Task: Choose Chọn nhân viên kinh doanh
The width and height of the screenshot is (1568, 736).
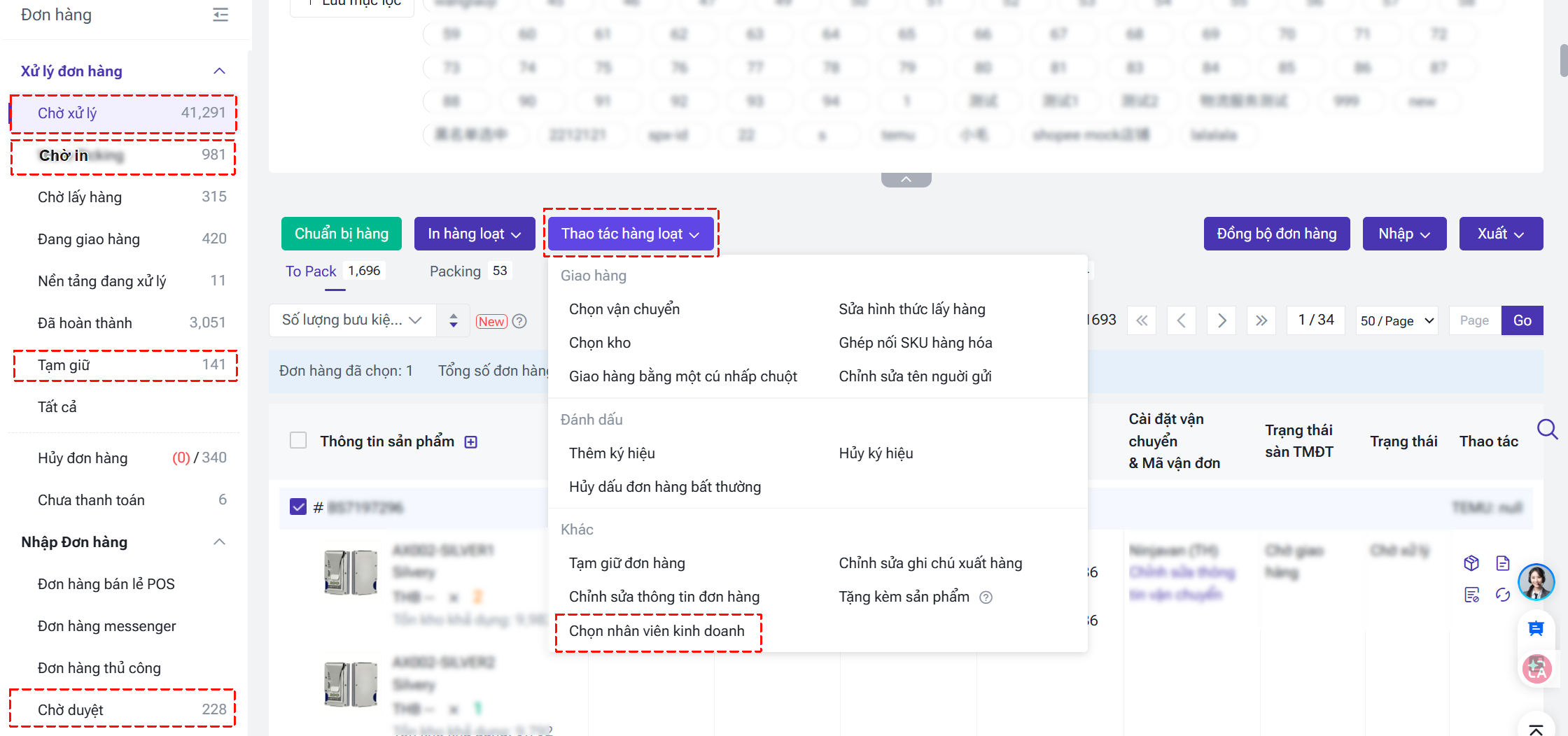Action: coord(657,631)
